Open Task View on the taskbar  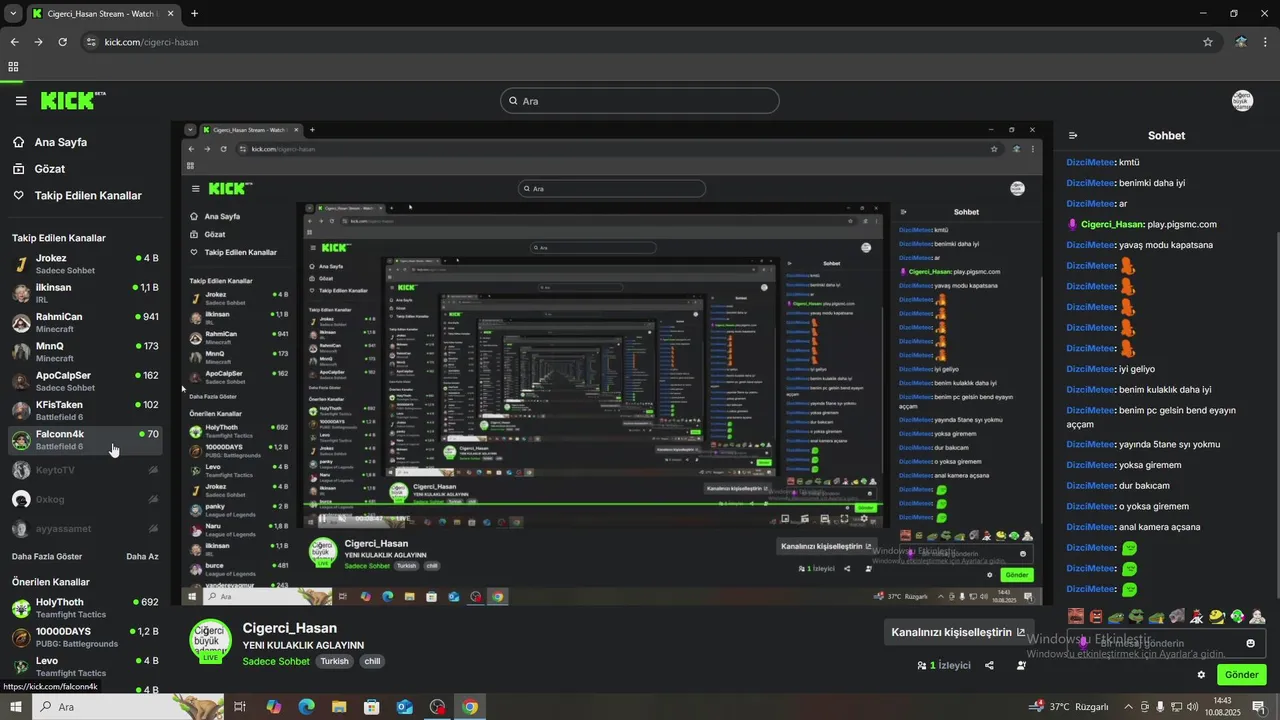pyautogui.click(x=240, y=707)
